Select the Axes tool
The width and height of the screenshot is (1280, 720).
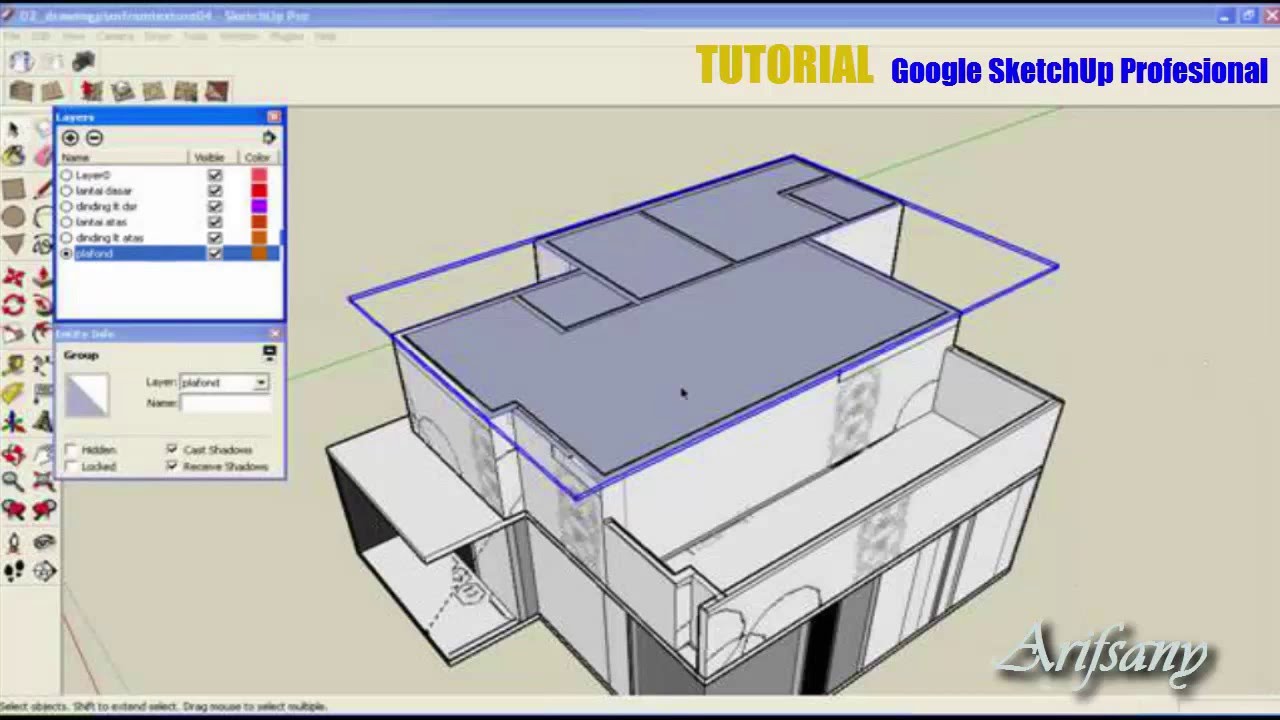tap(13, 422)
